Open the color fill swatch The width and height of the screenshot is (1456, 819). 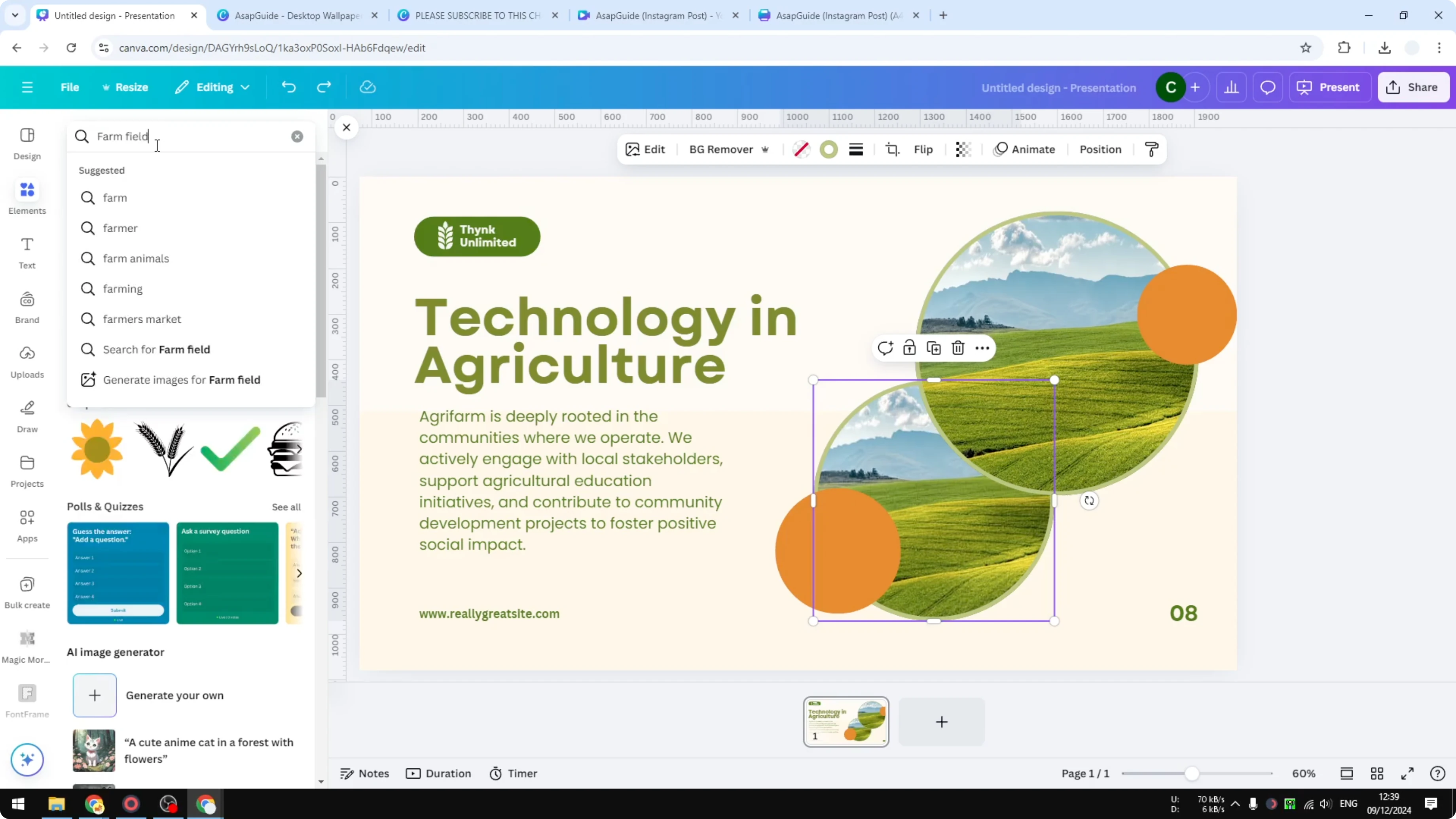point(828,149)
